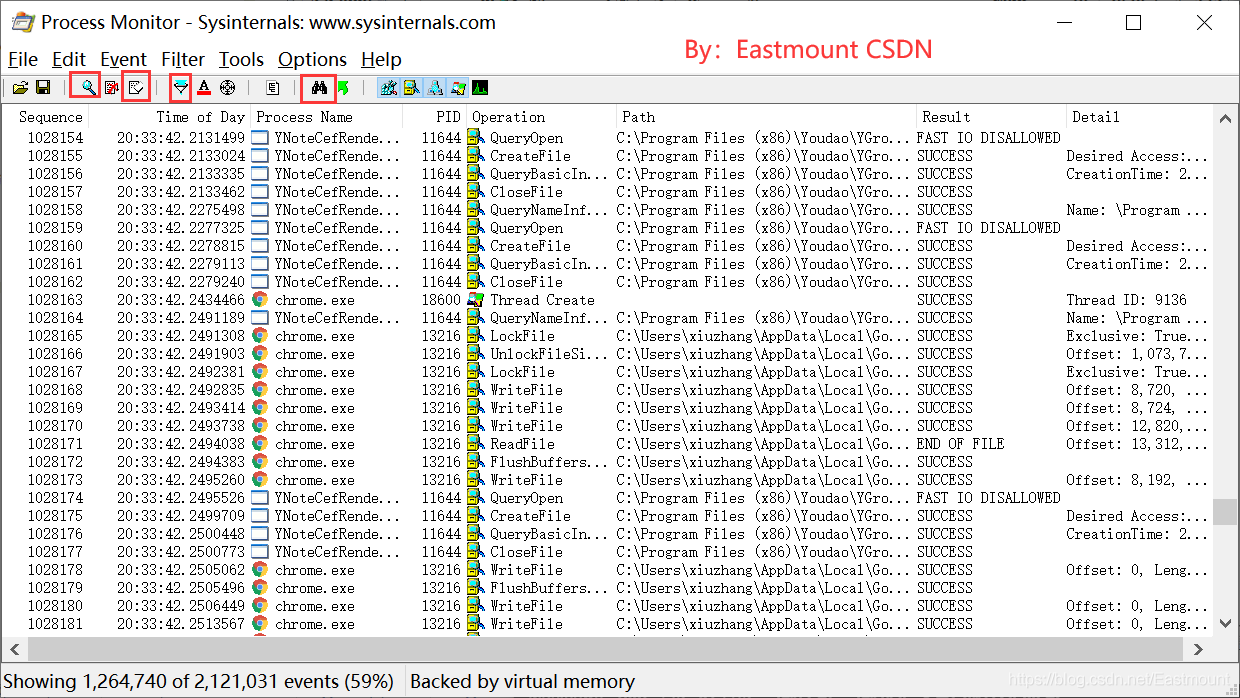Select the row with sequence 1028181

click(x=607, y=624)
